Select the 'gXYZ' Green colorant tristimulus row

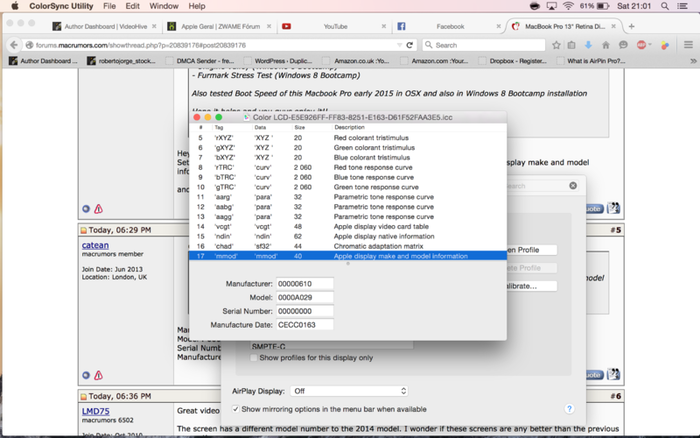pos(348,148)
